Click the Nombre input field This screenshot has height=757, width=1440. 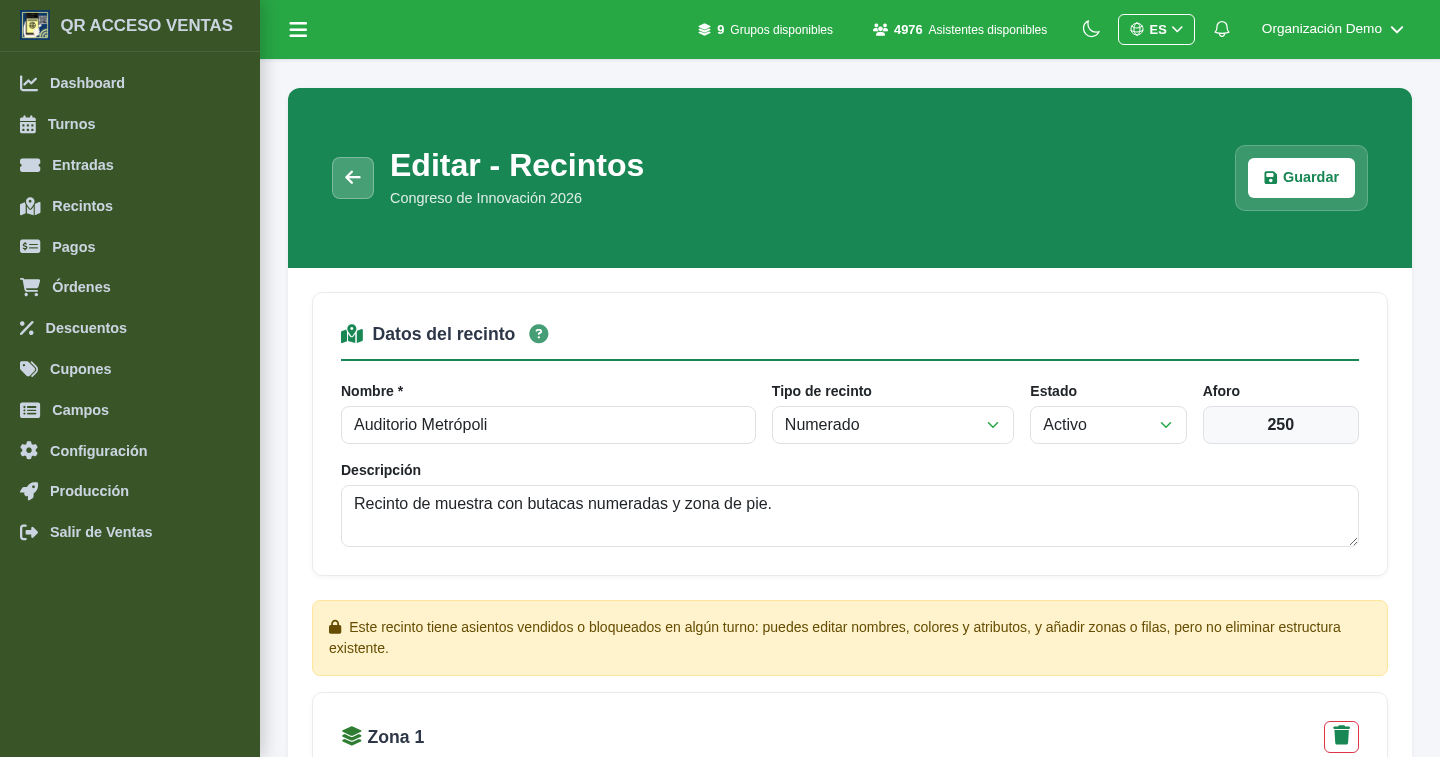[548, 425]
